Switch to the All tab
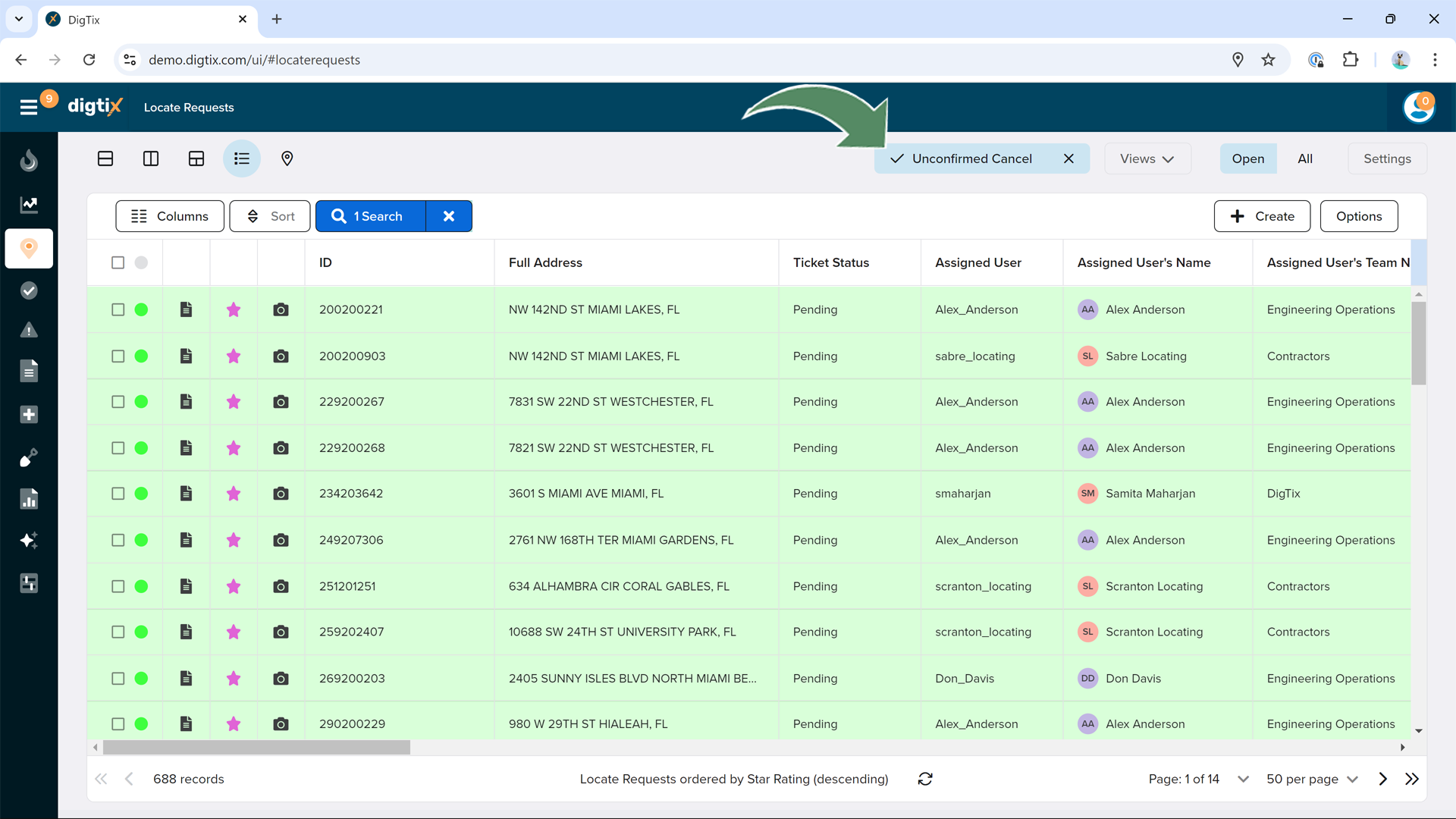The image size is (1456, 819). pos(1304,158)
